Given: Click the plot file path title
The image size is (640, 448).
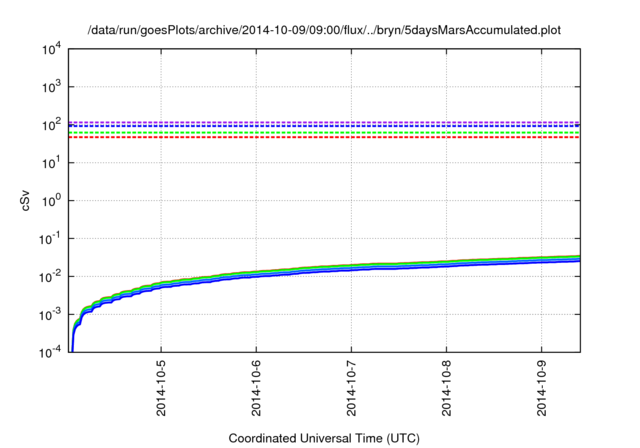Looking at the screenshot, I should coord(324,30).
